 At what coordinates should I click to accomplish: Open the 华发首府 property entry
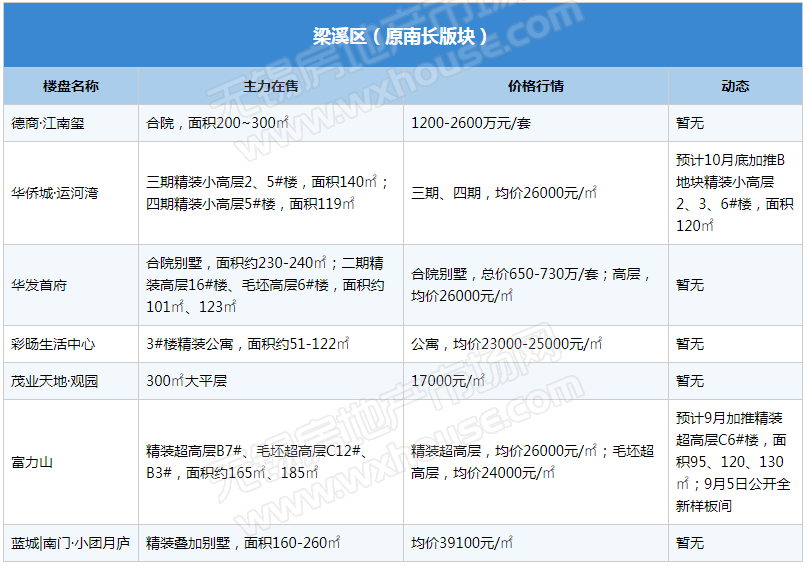point(39,285)
